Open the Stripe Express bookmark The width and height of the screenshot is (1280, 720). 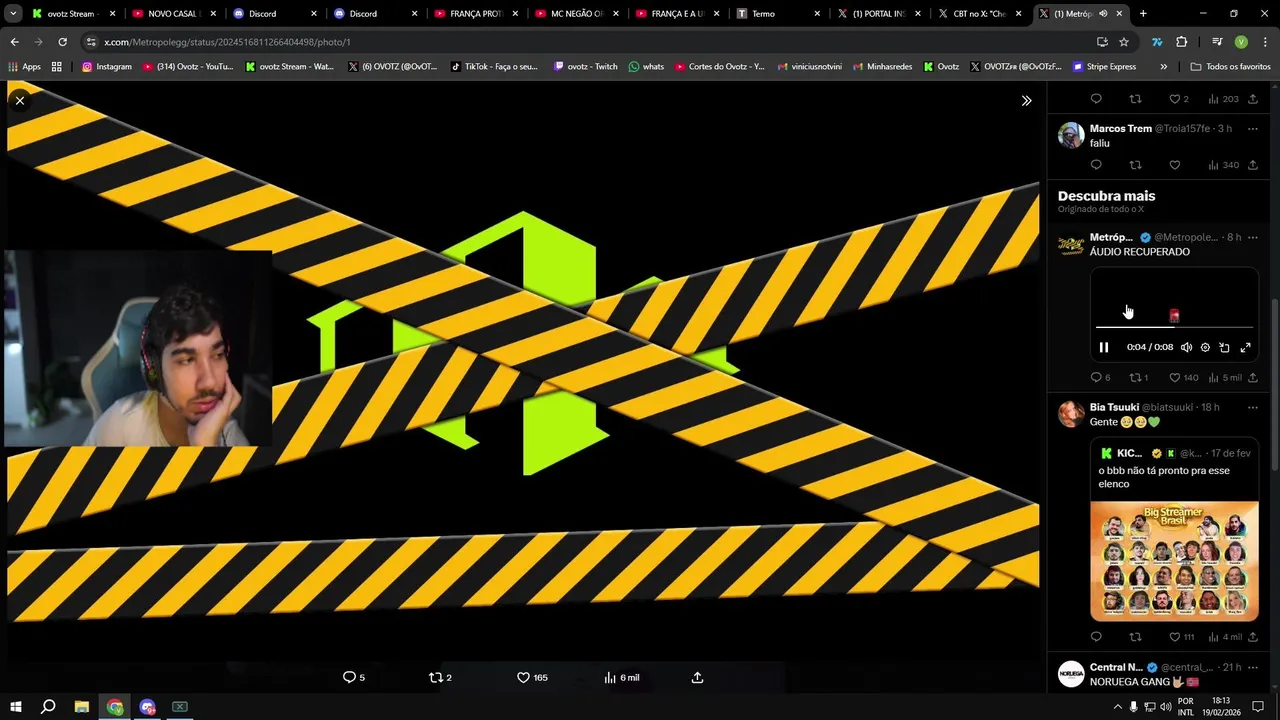pos(1104,66)
